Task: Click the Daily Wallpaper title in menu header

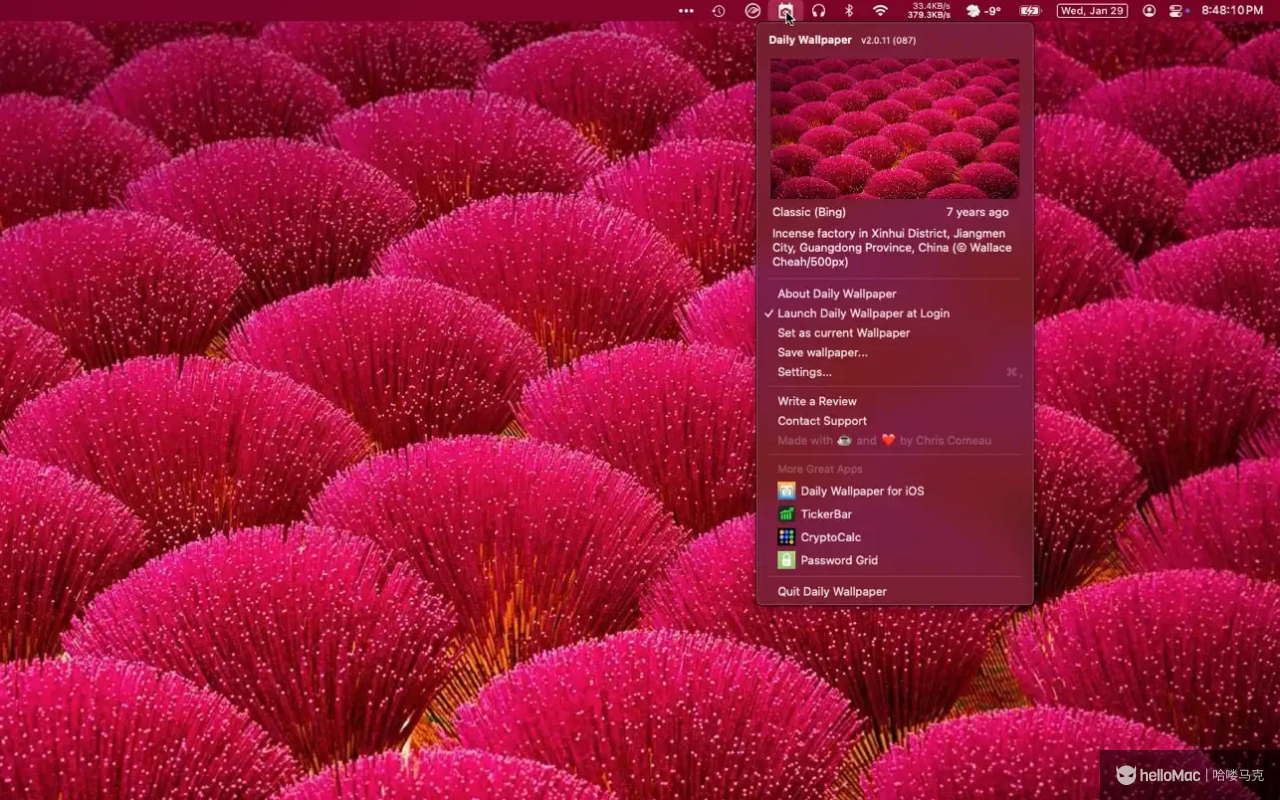Action: 810,40
